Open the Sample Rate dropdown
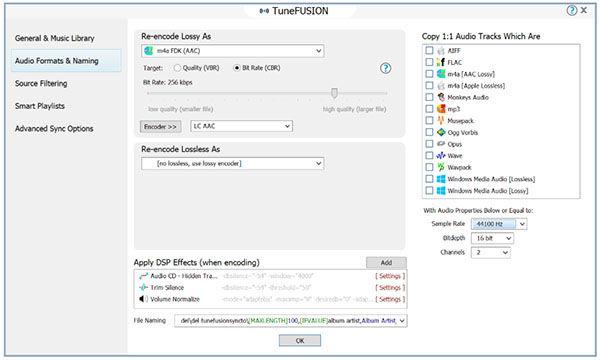 [499, 224]
